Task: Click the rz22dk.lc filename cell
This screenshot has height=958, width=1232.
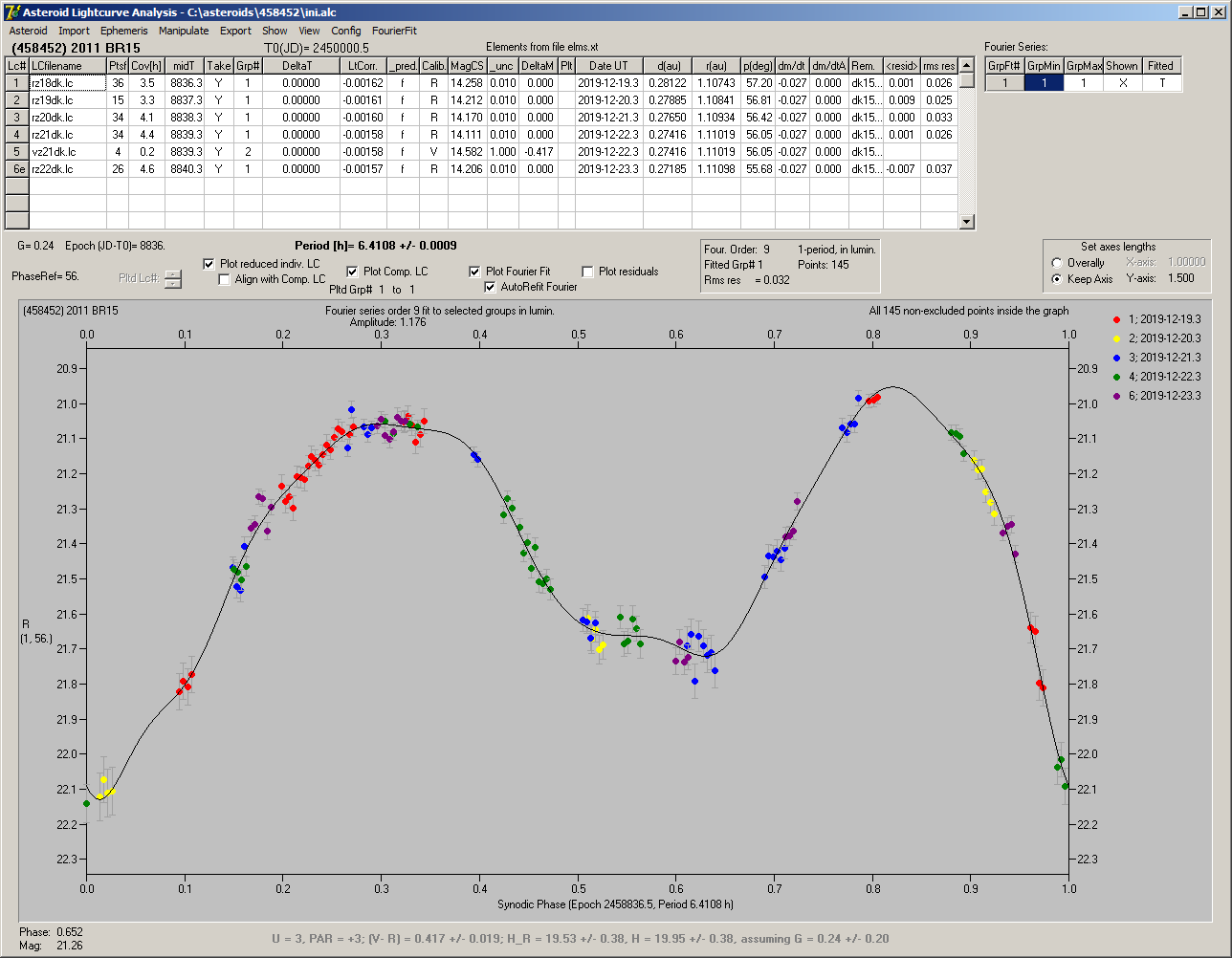Action: click(x=67, y=169)
